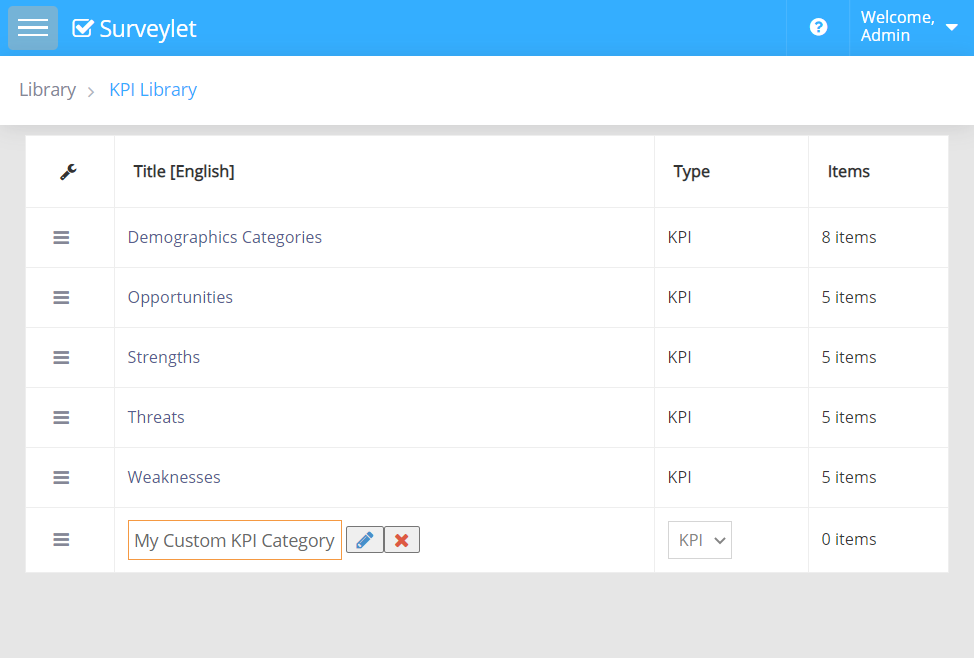Screen dimensions: 974x658
Task: Click the drag handle for Weaknesses row
Action: coord(61,478)
